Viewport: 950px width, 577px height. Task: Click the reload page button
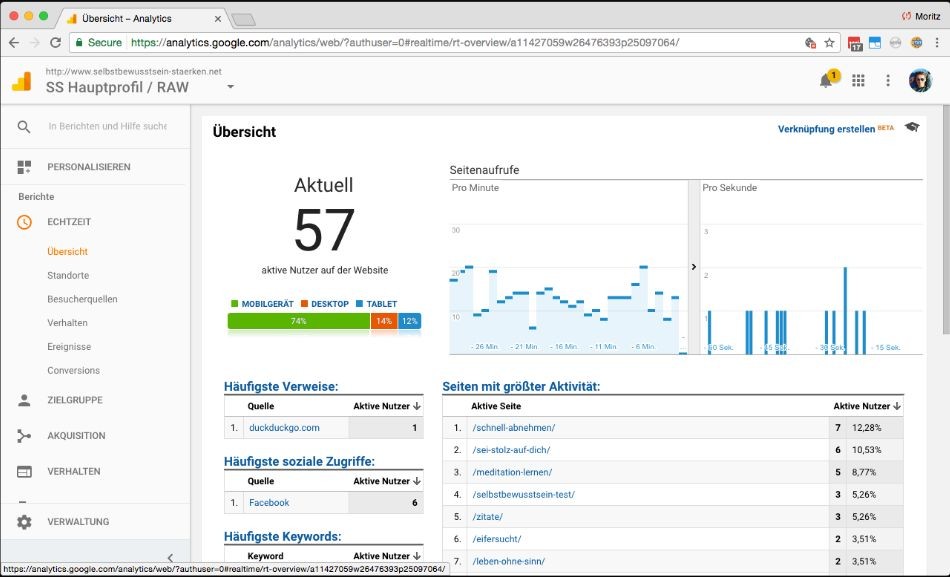(55, 43)
